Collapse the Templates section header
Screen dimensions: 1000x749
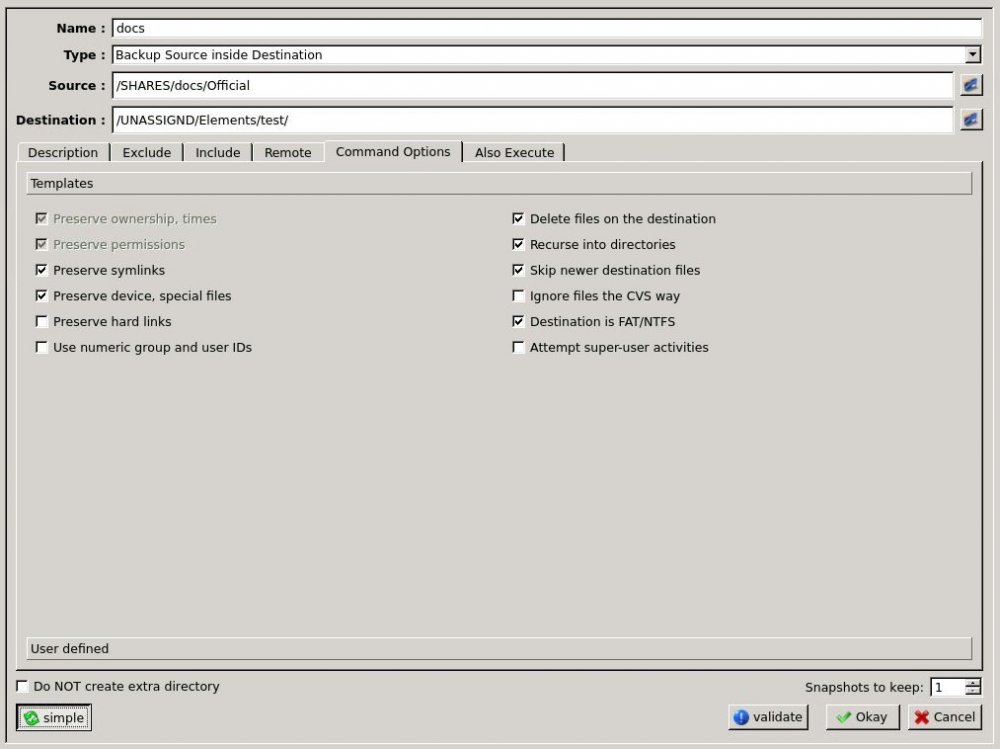pyautogui.click(x=499, y=183)
